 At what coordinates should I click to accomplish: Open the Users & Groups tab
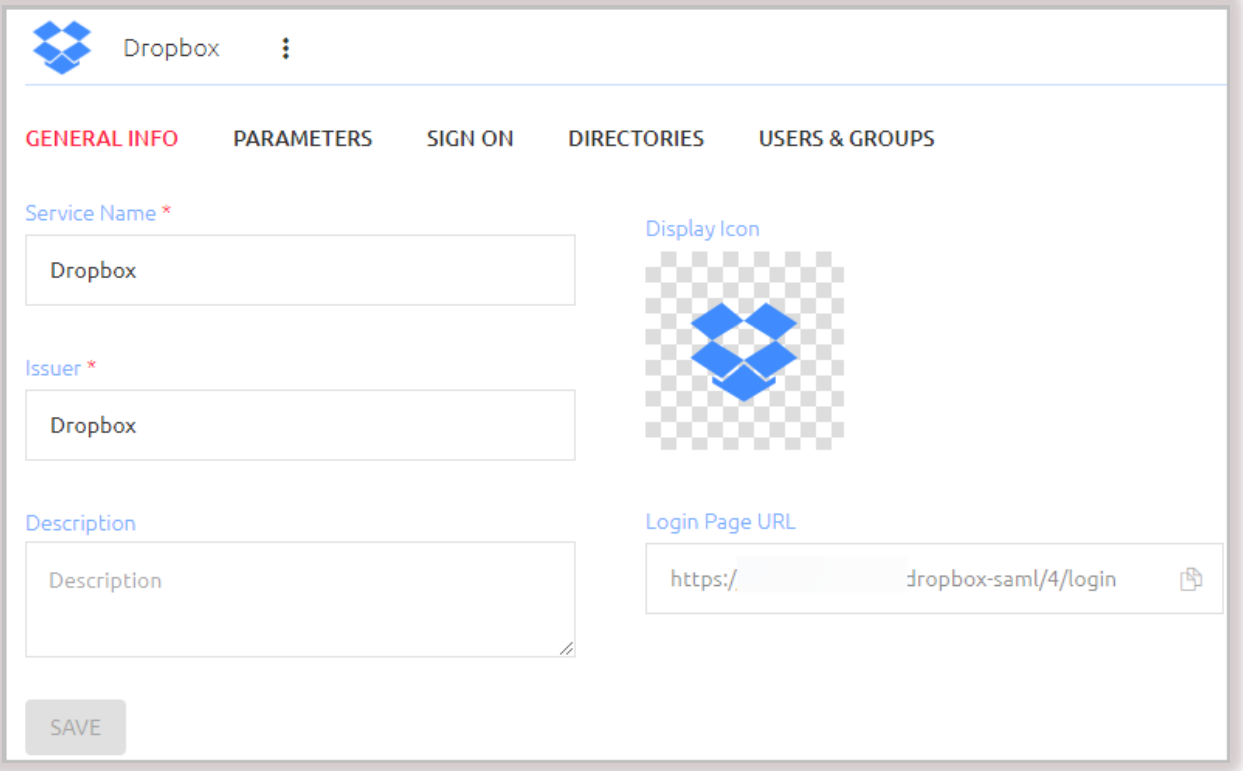[x=847, y=139]
